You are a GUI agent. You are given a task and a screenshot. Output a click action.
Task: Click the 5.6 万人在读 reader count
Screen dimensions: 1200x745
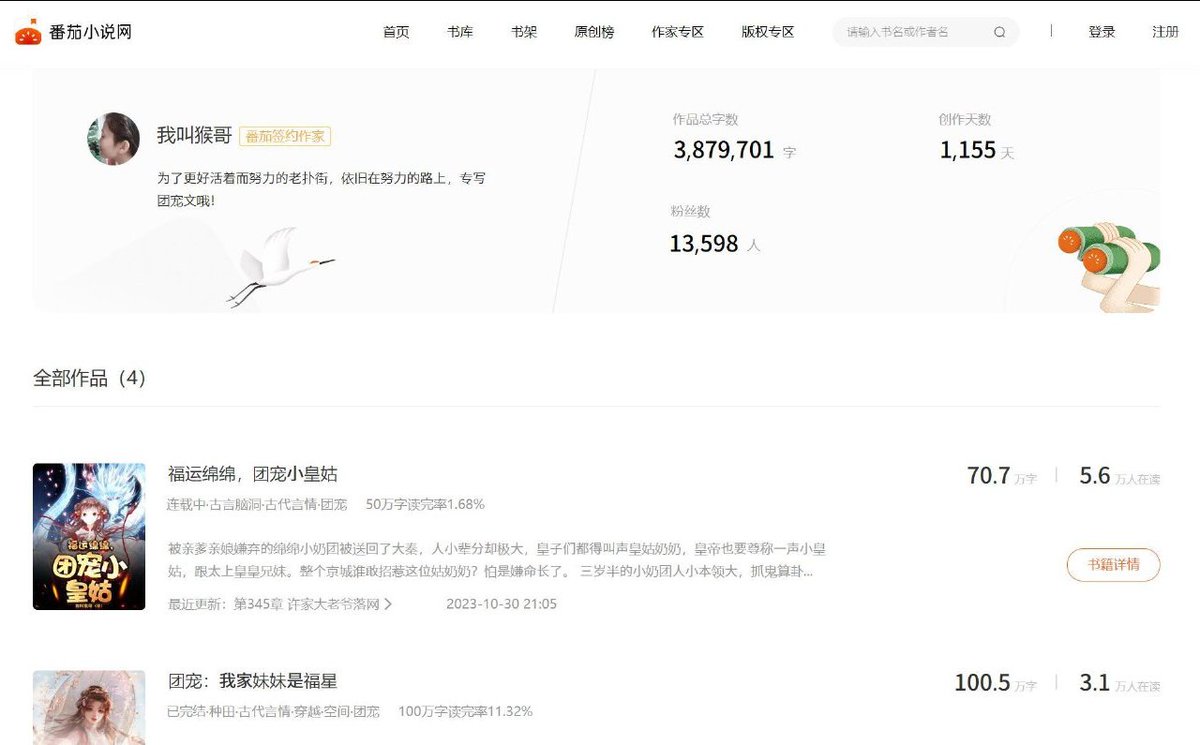pyautogui.click(x=1120, y=476)
